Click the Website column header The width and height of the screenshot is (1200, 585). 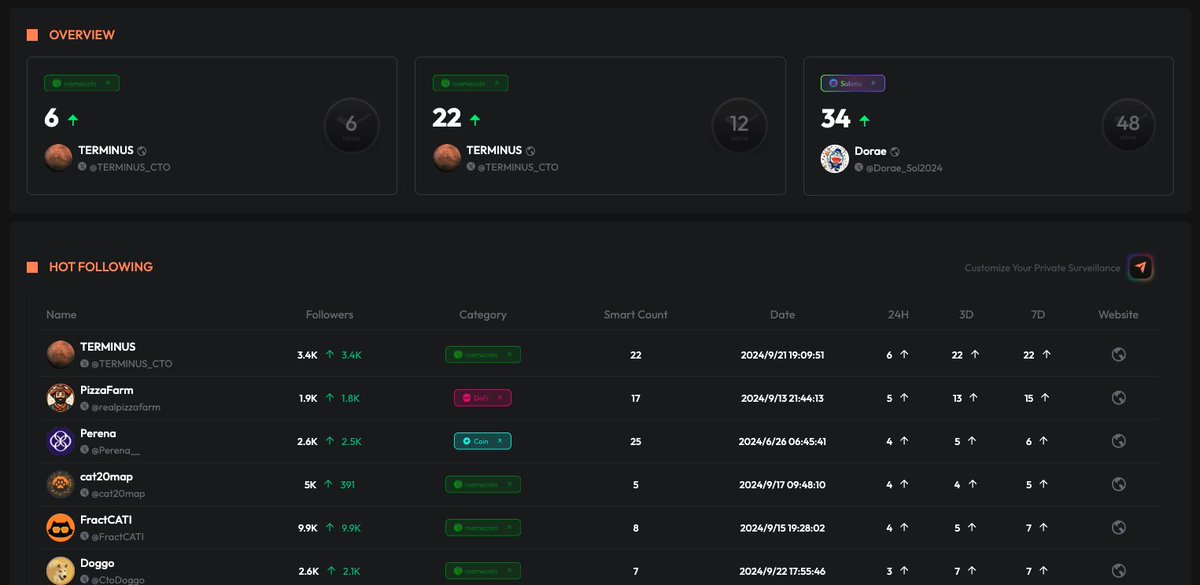pyautogui.click(x=1118, y=314)
